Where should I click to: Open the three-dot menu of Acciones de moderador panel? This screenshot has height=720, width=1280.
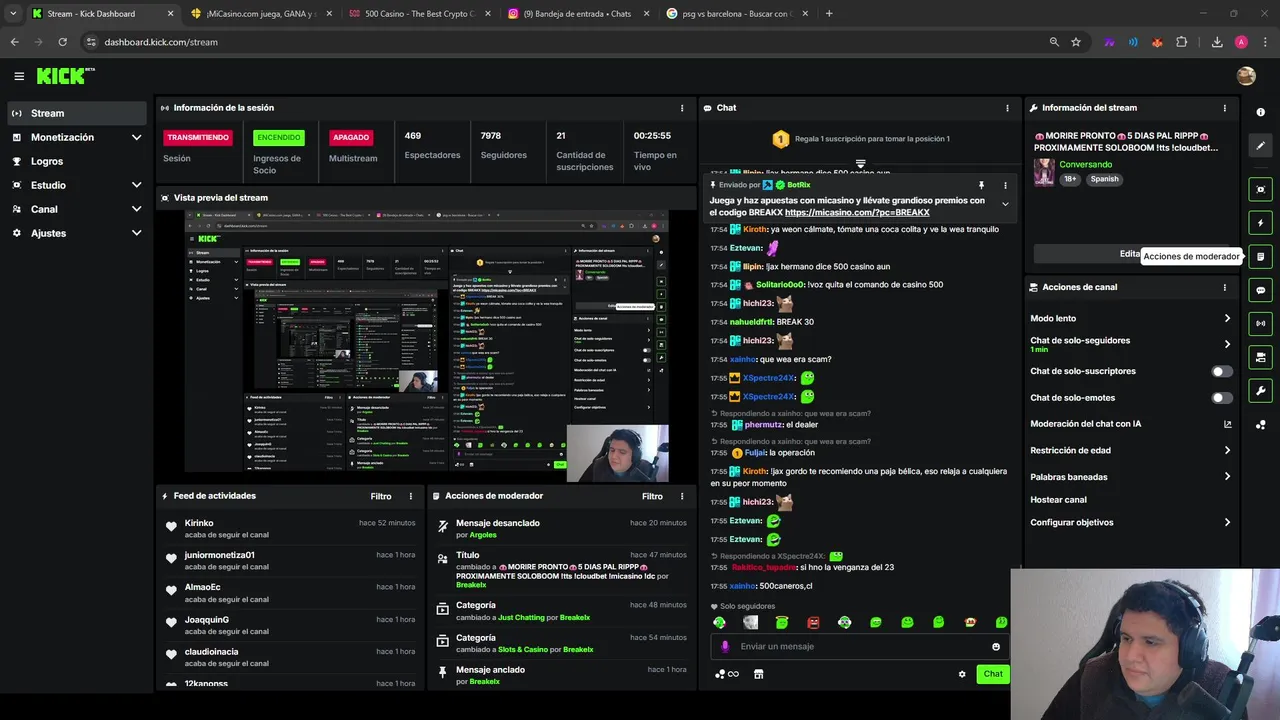point(682,496)
